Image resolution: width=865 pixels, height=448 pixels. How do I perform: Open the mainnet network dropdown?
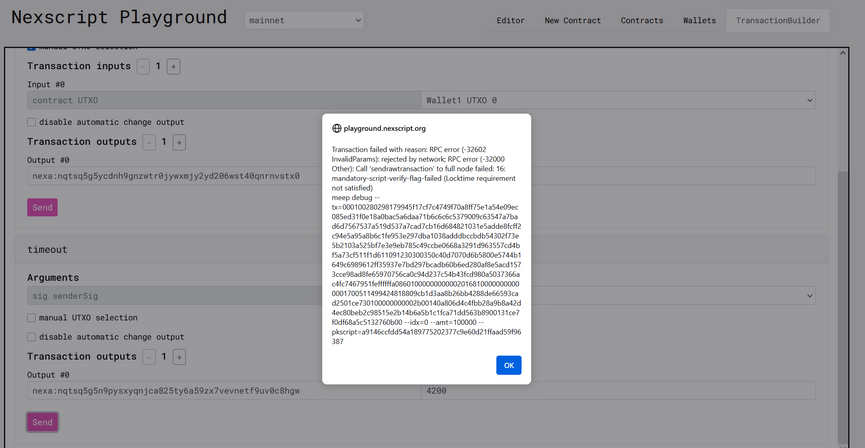pyautogui.click(x=304, y=20)
